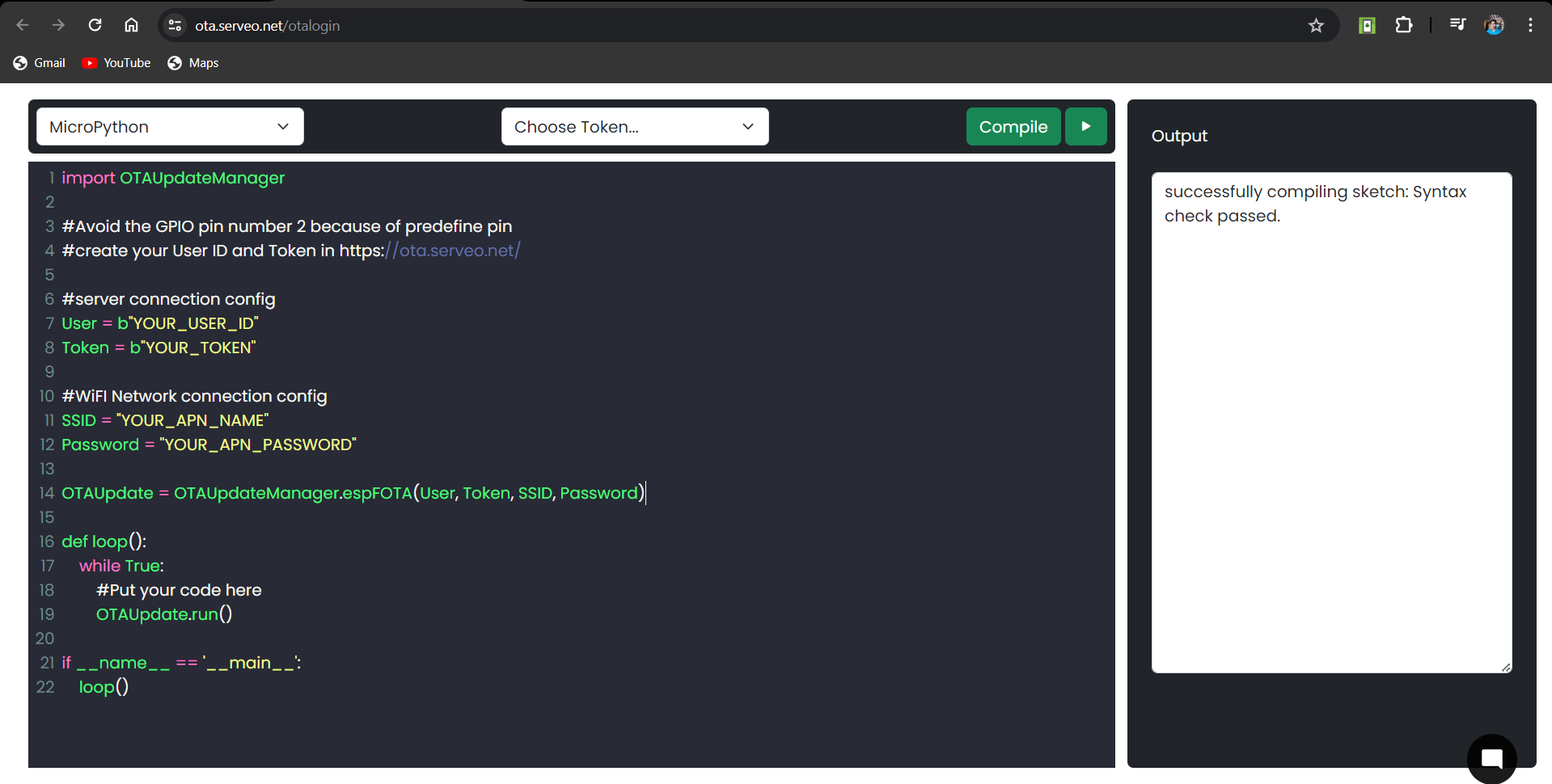Screen dimensions: 1552x784
Task: Click inside the Output text area
Action: coord(1330,420)
